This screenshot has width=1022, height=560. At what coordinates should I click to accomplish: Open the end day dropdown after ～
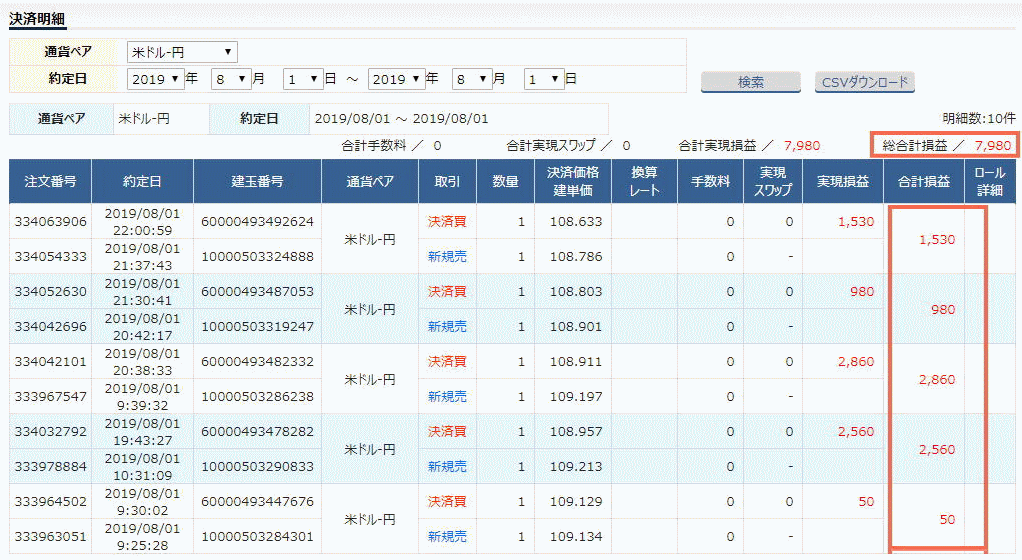(x=543, y=78)
